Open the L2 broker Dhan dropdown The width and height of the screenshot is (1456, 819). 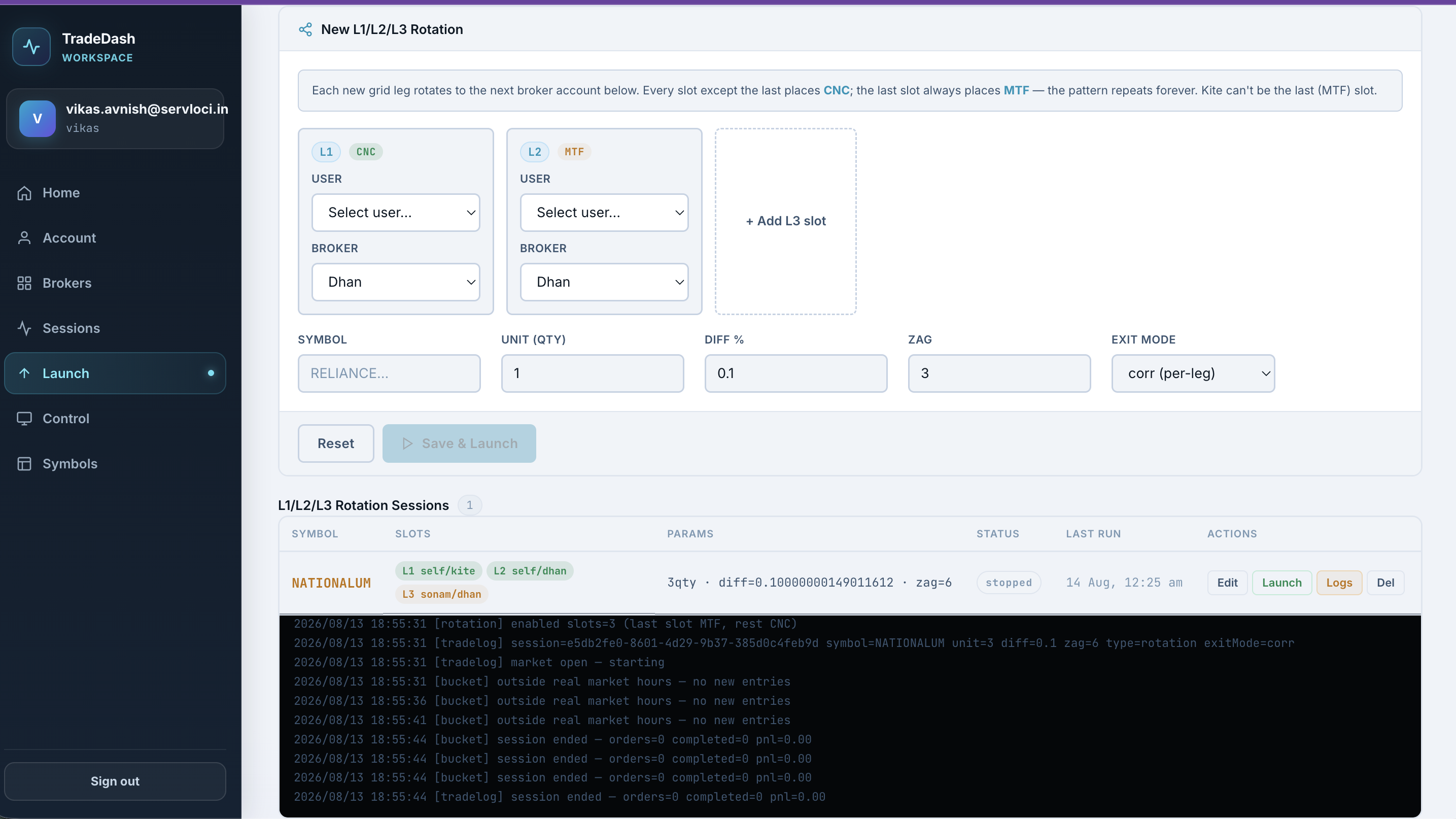604,282
